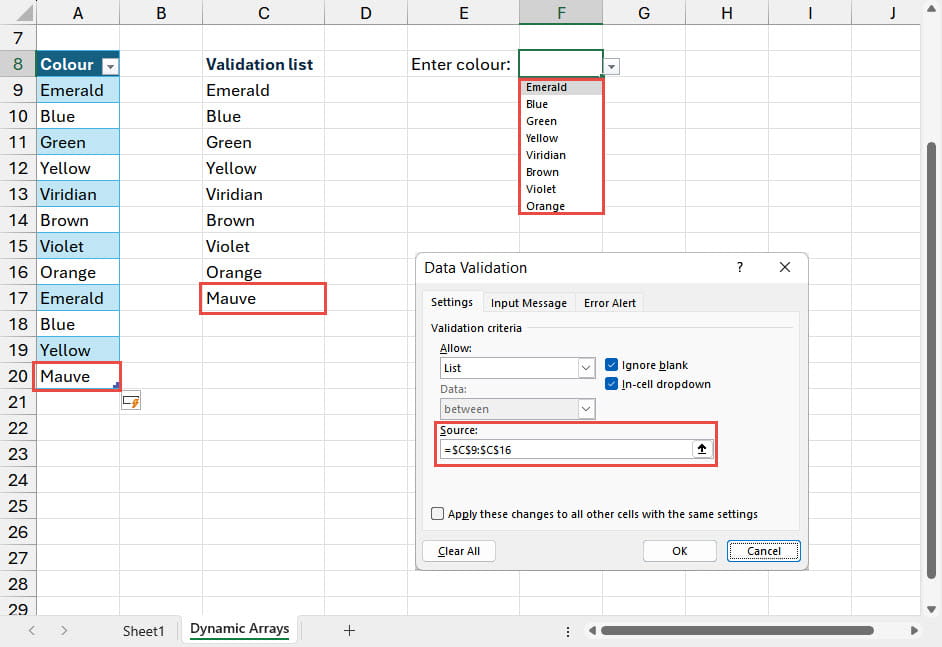The image size is (942, 647).
Task: Select Viridian from the dropdown list
Action: pos(546,155)
